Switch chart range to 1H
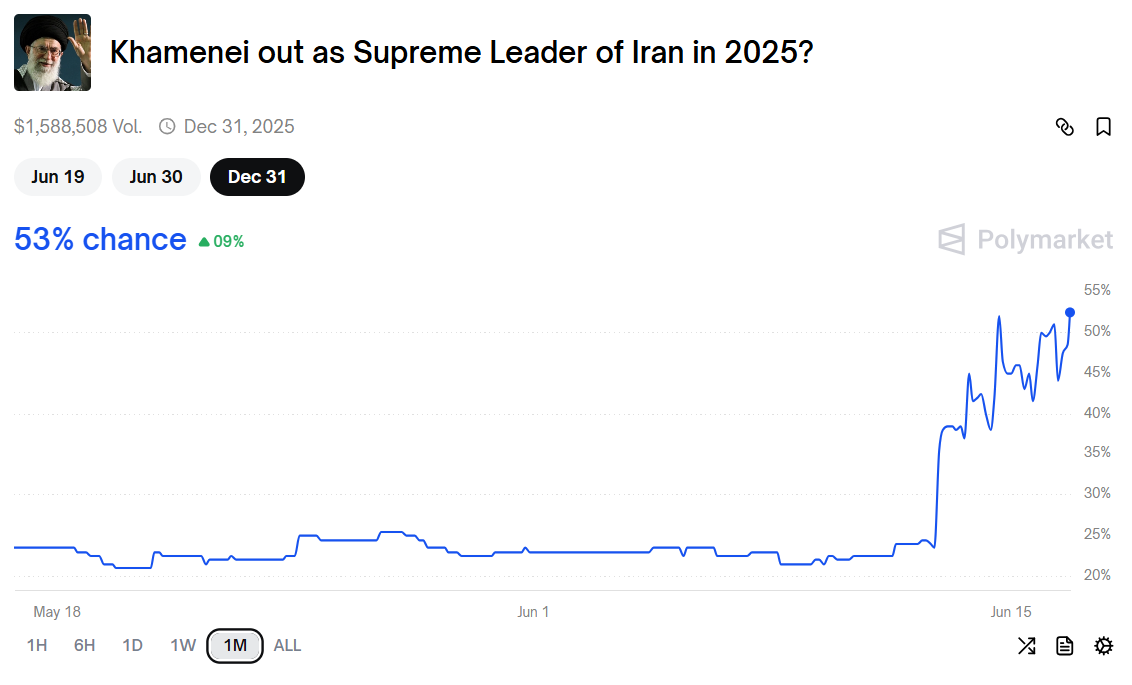This screenshot has width=1132, height=685. point(37,645)
